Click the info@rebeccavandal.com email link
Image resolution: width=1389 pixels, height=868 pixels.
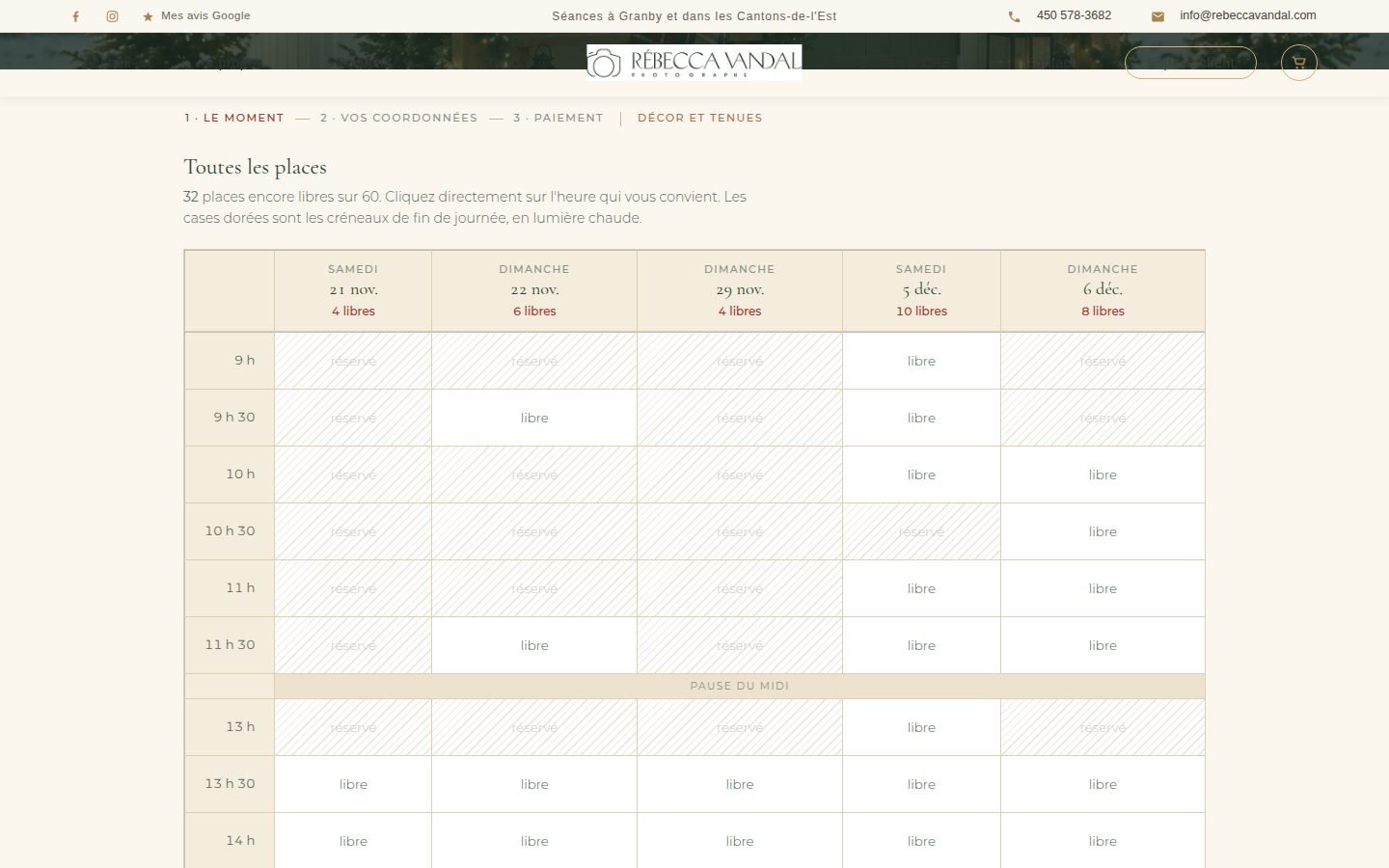point(1247,15)
